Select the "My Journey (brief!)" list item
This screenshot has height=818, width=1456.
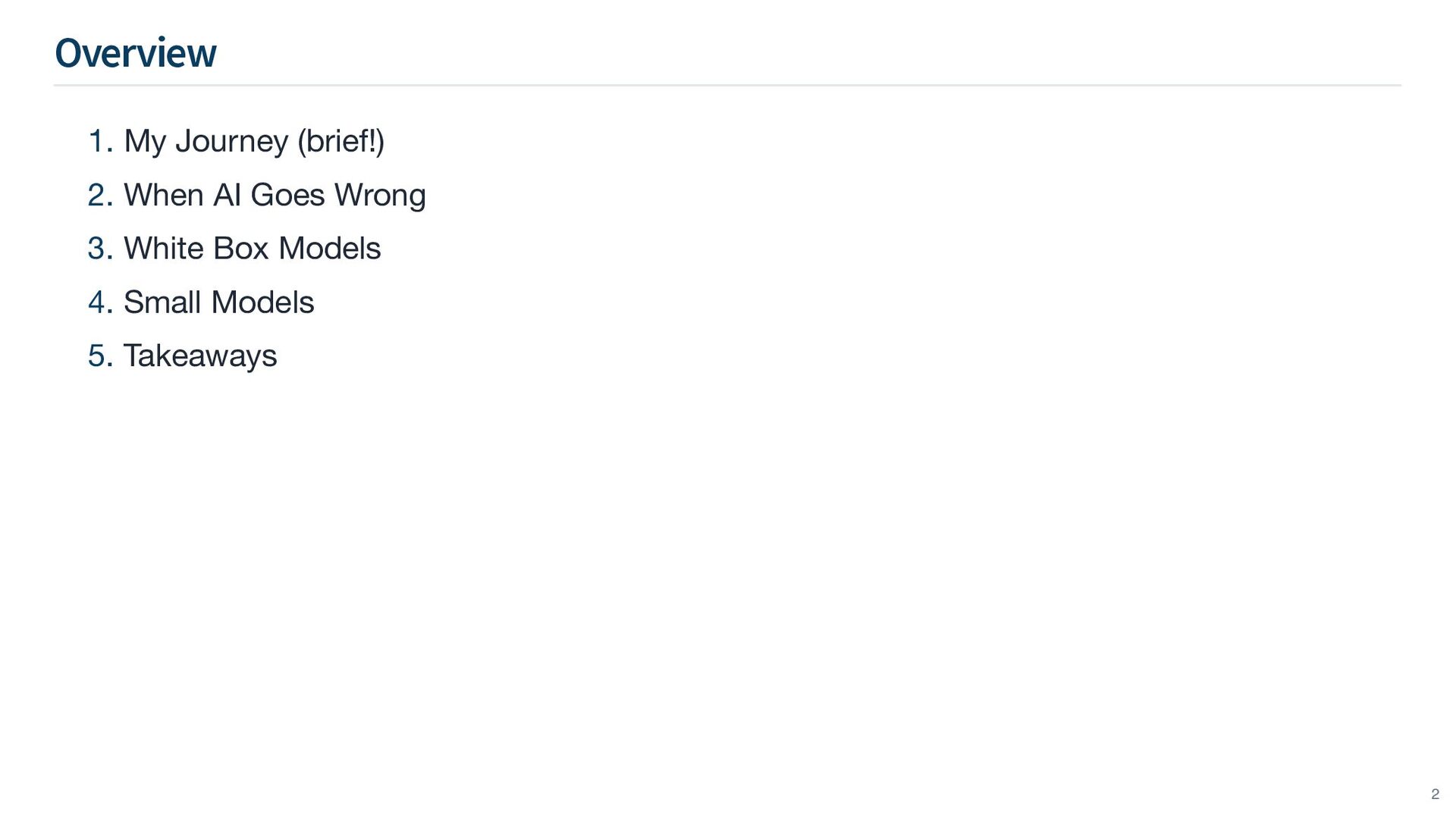pos(253,141)
